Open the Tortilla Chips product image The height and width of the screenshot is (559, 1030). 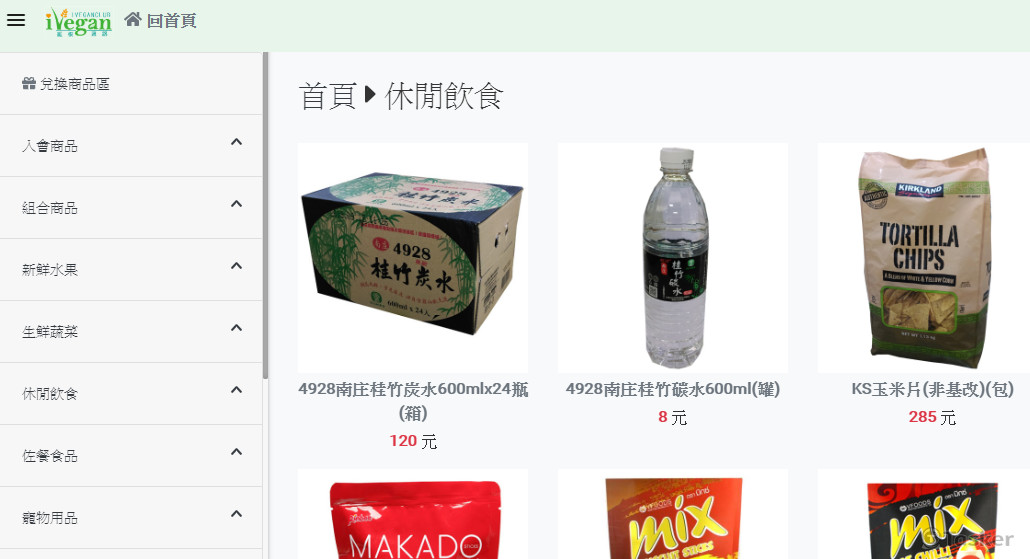point(924,258)
